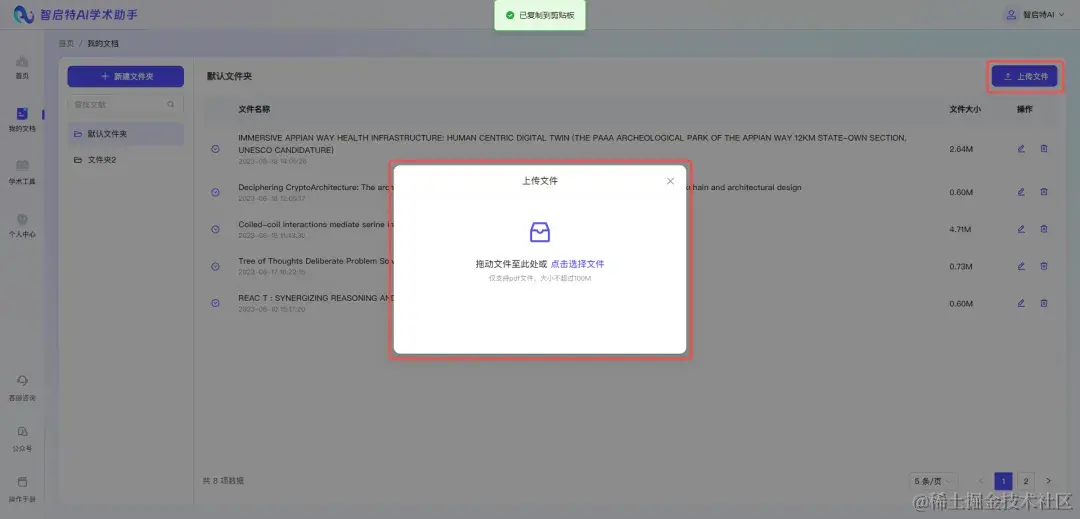Screen dimensions: 1080x519
Task: Click 我的文档 in the breadcrumb
Action: tap(103, 43)
